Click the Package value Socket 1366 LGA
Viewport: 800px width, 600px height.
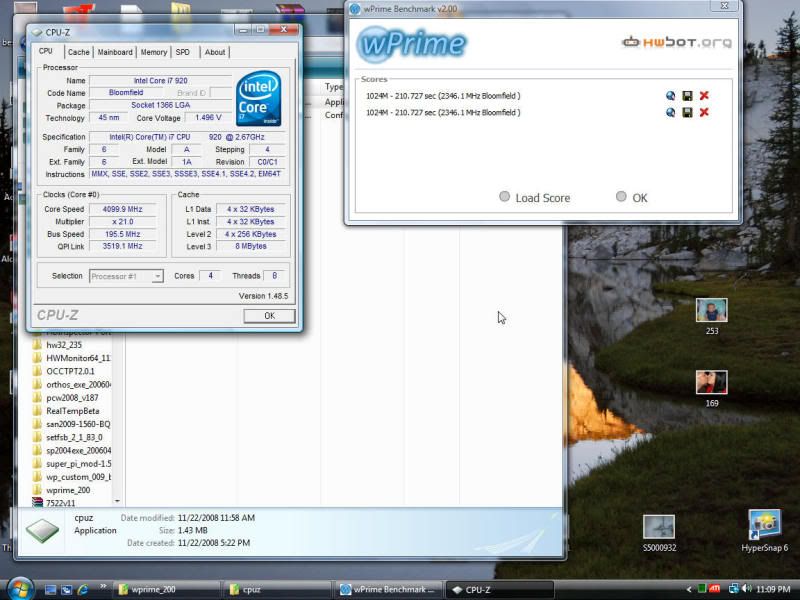(160, 105)
